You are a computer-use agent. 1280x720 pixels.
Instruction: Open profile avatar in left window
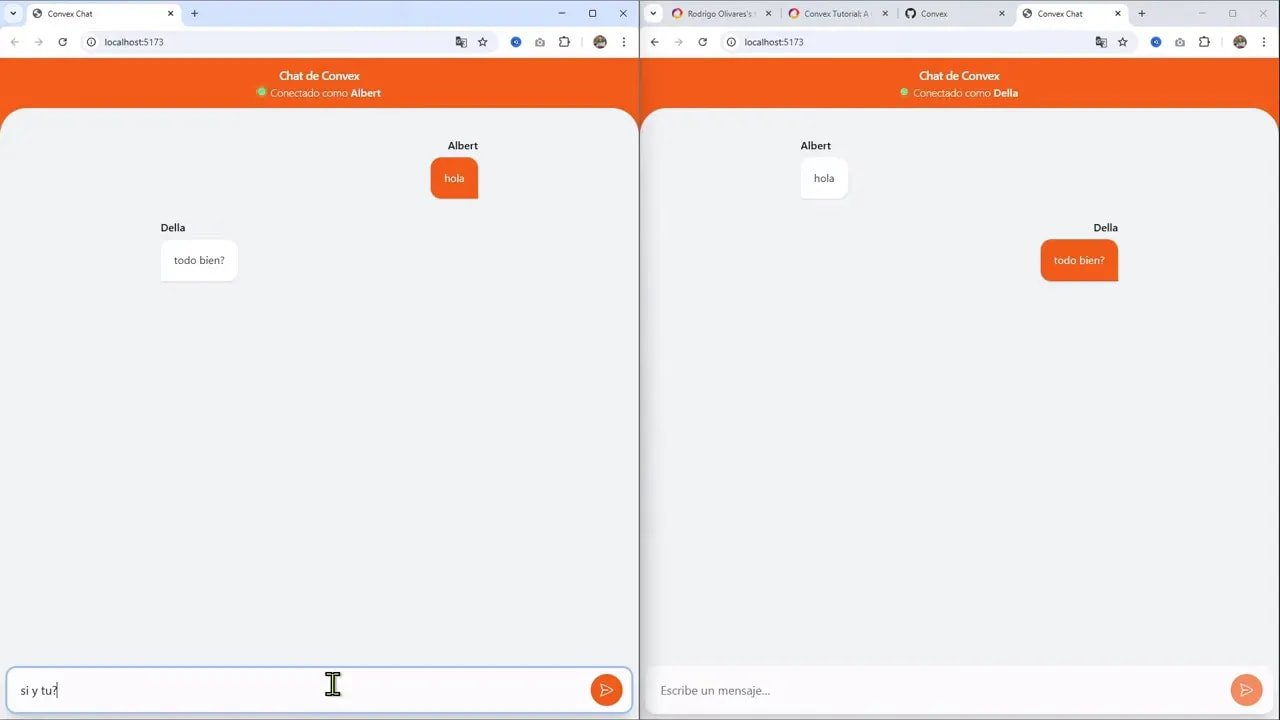[x=600, y=42]
